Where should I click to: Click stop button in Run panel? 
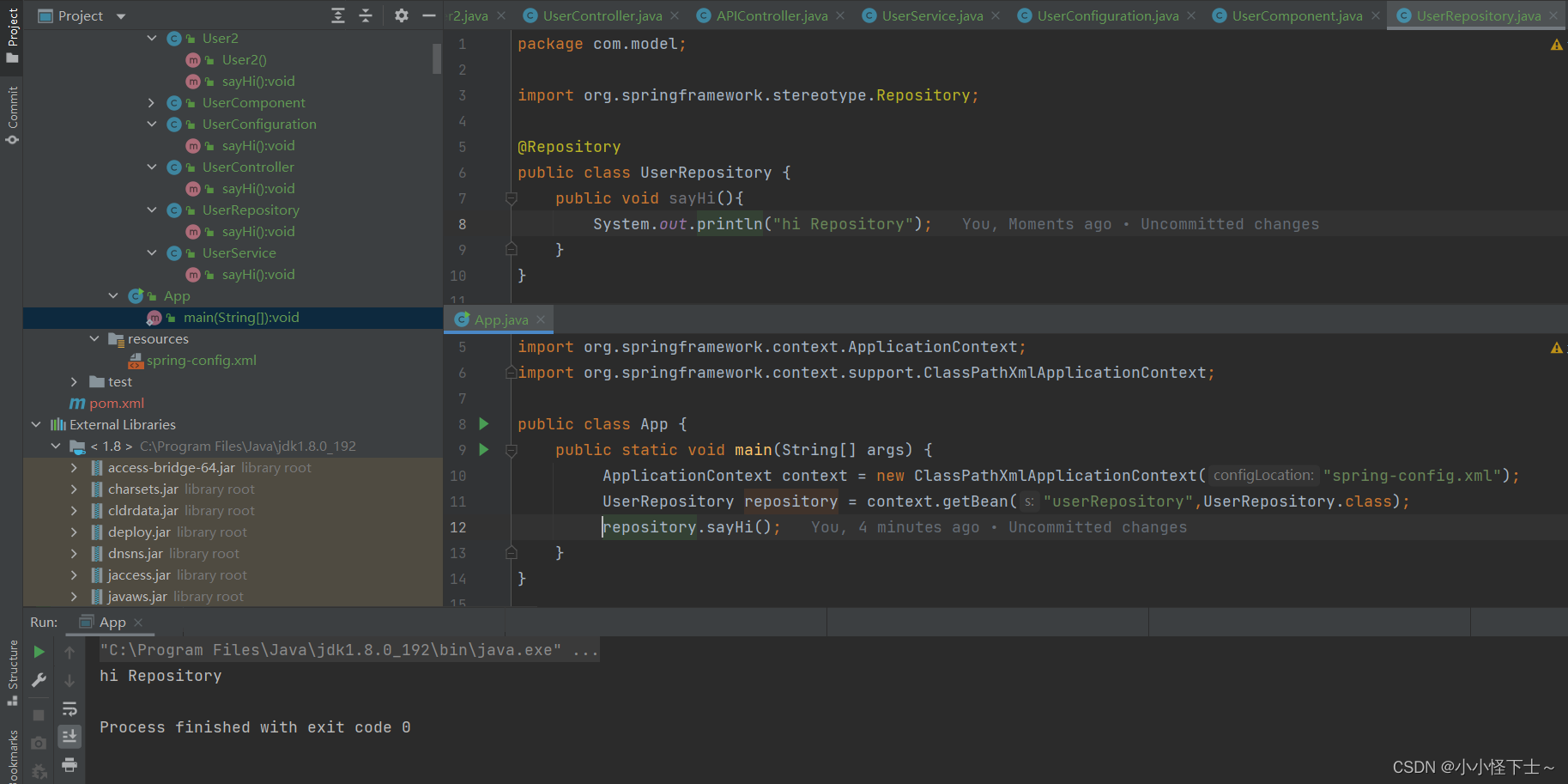click(39, 714)
